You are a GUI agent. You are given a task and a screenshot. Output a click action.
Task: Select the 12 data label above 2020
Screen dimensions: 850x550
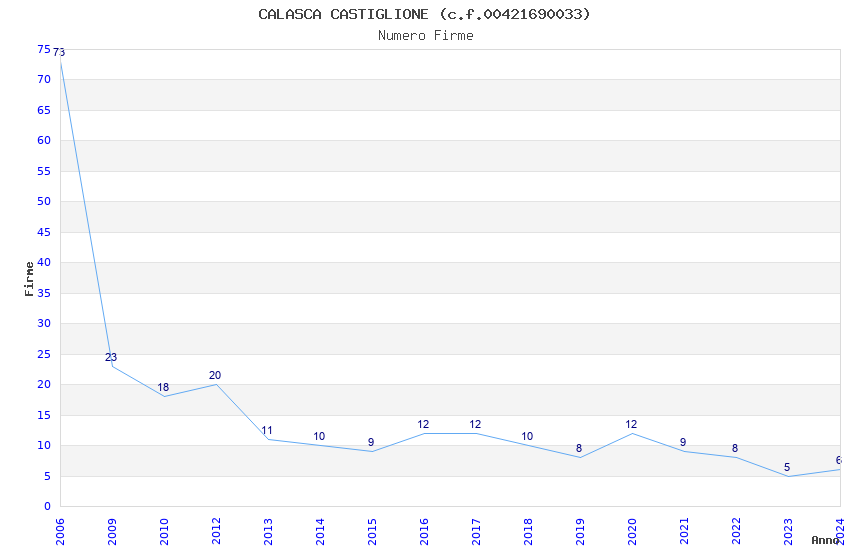pyautogui.click(x=630, y=424)
